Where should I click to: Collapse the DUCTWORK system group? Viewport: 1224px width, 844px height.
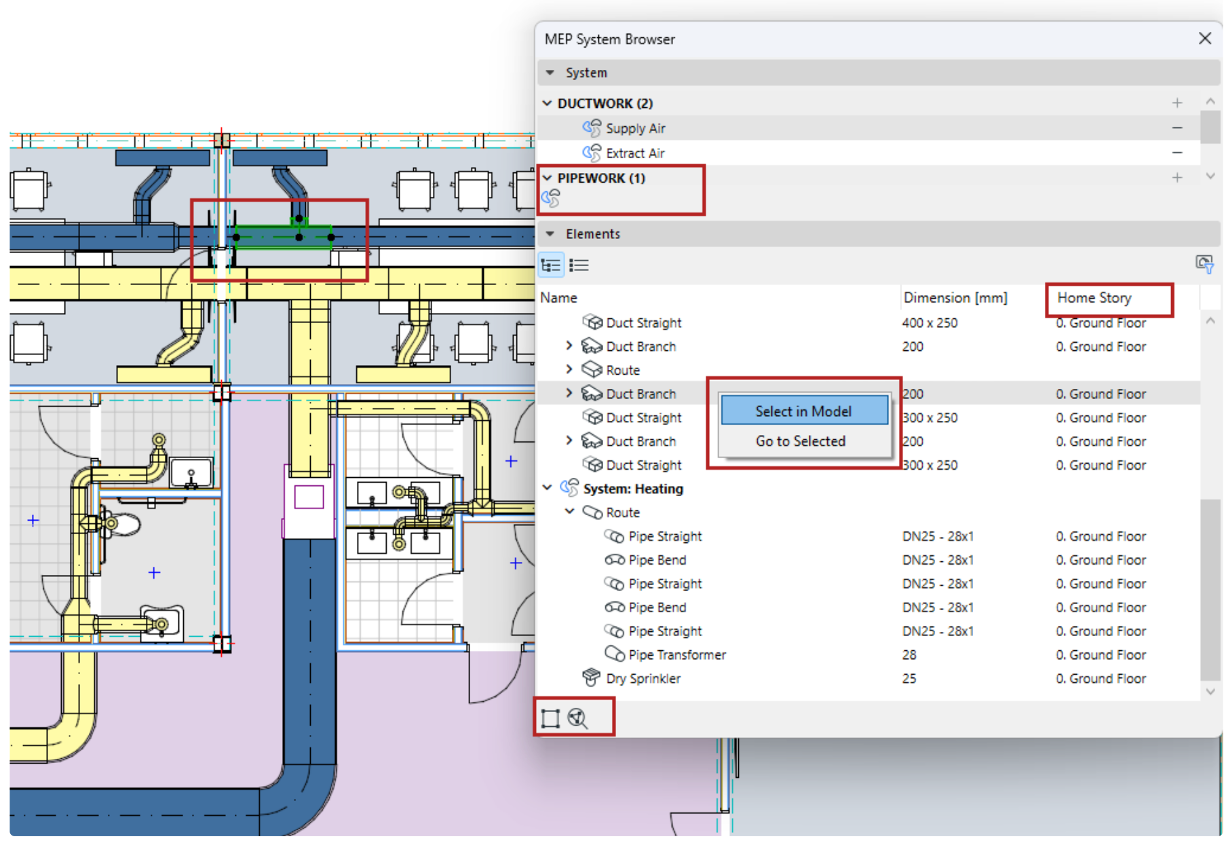[x=547, y=104]
